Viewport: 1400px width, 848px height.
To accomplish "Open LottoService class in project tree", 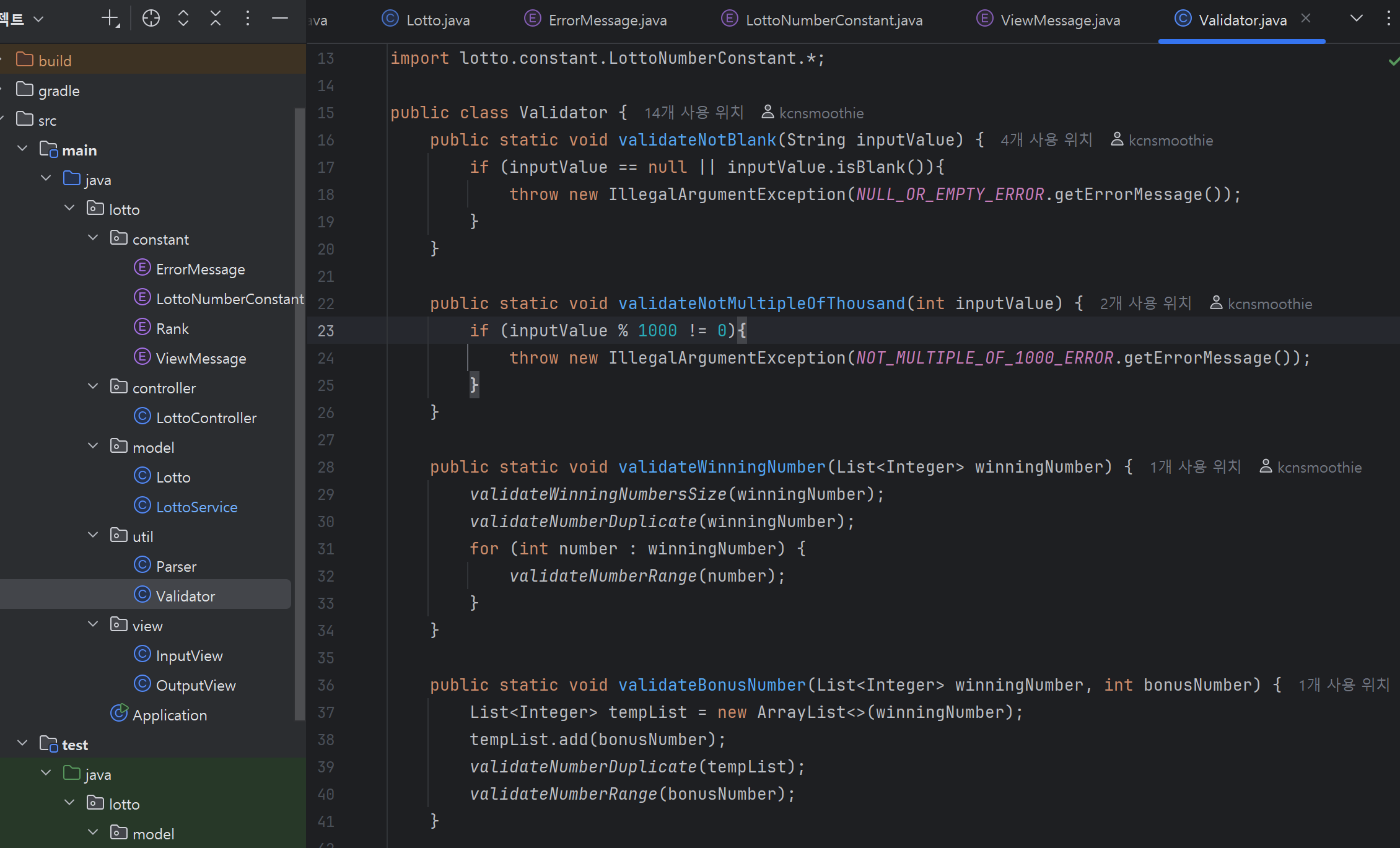I will 196,507.
